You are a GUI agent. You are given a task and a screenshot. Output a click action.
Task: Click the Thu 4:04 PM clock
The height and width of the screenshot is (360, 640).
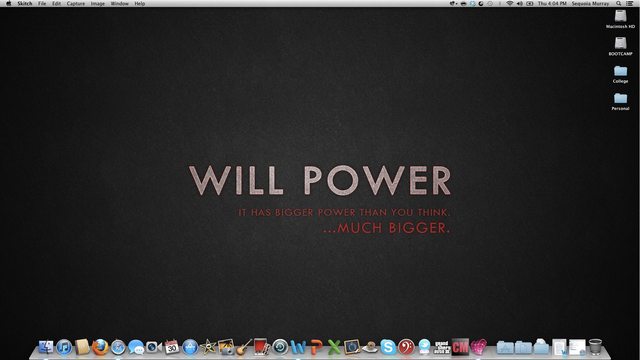(552, 3)
